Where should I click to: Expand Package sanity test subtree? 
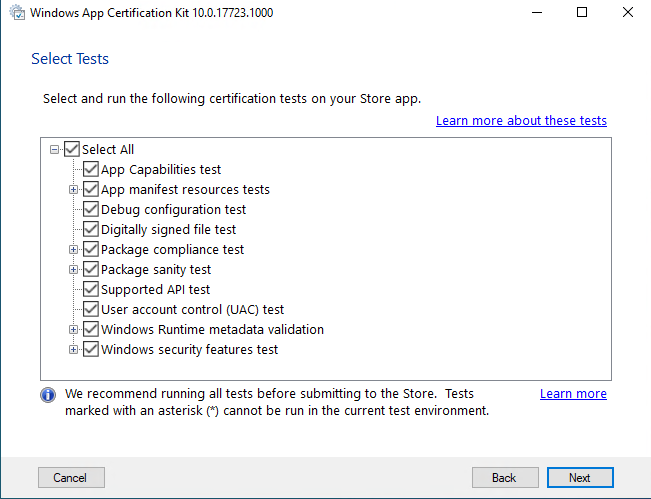tap(73, 269)
